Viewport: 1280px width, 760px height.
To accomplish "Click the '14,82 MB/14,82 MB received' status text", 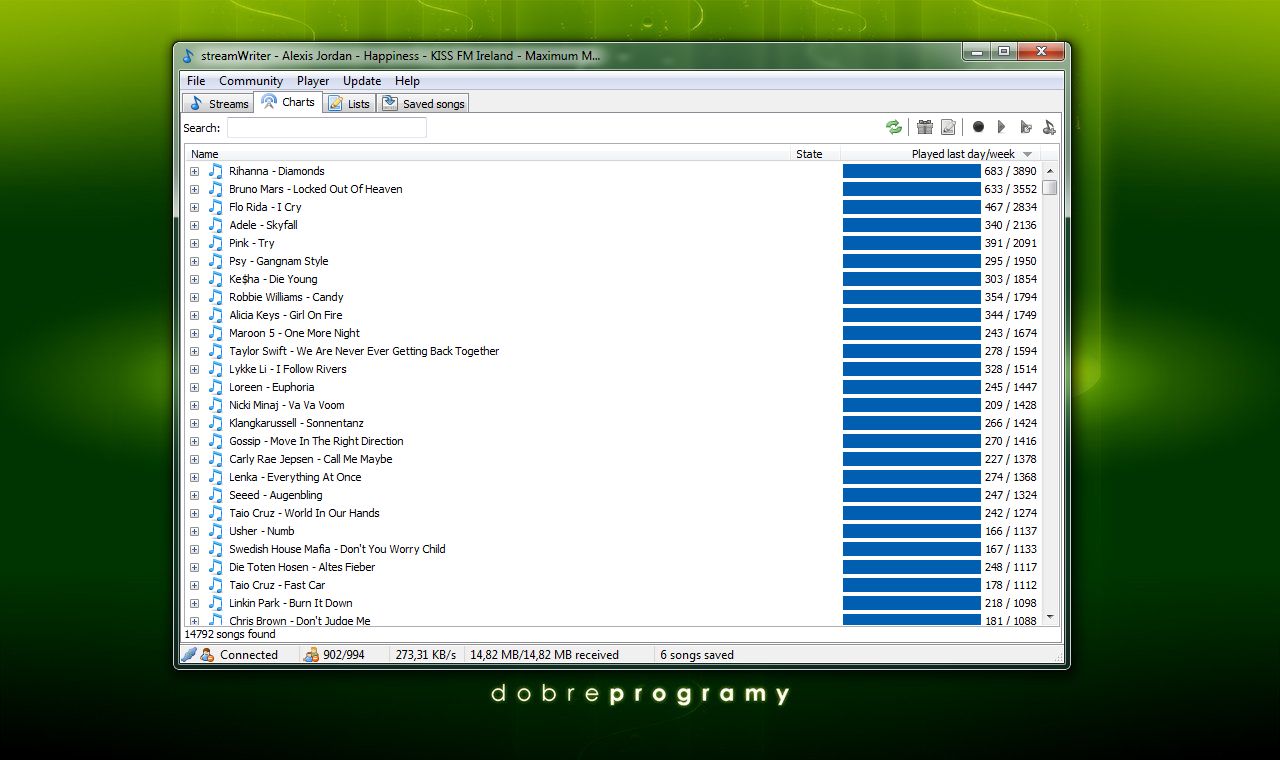I will click(x=544, y=655).
